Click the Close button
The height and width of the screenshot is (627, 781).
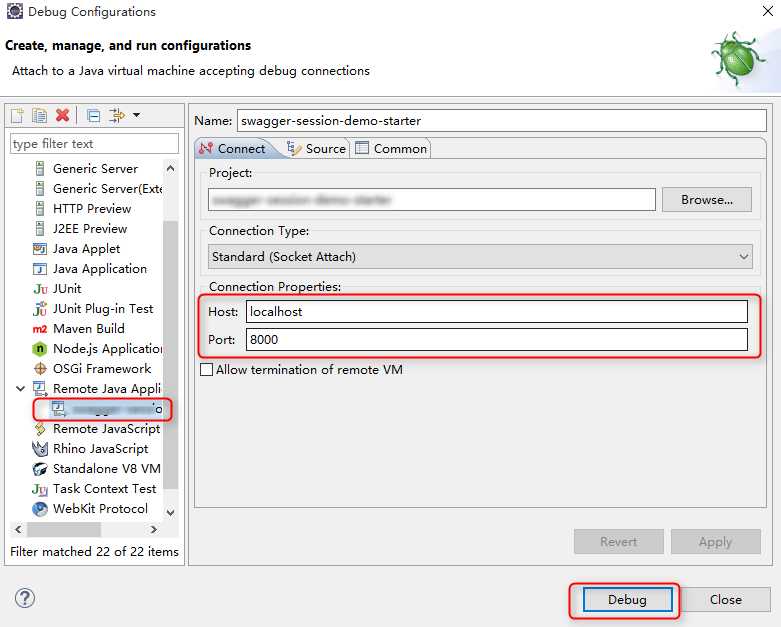(726, 600)
